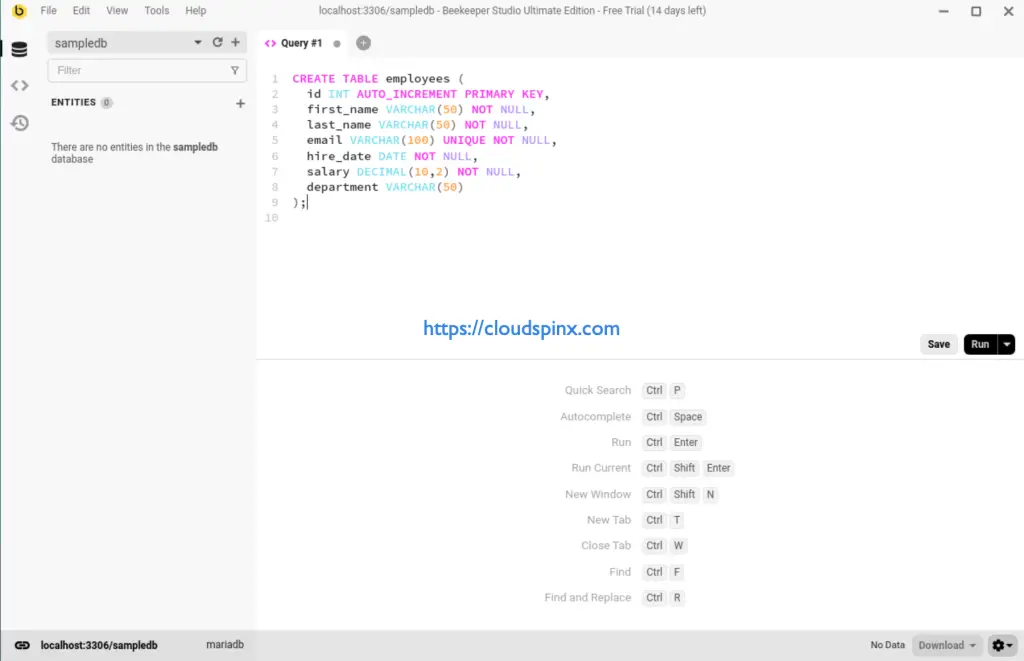Image resolution: width=1024 pixels, height=661 pixels.
Task: Refresh the sampledb database schema
Action: 217,42
